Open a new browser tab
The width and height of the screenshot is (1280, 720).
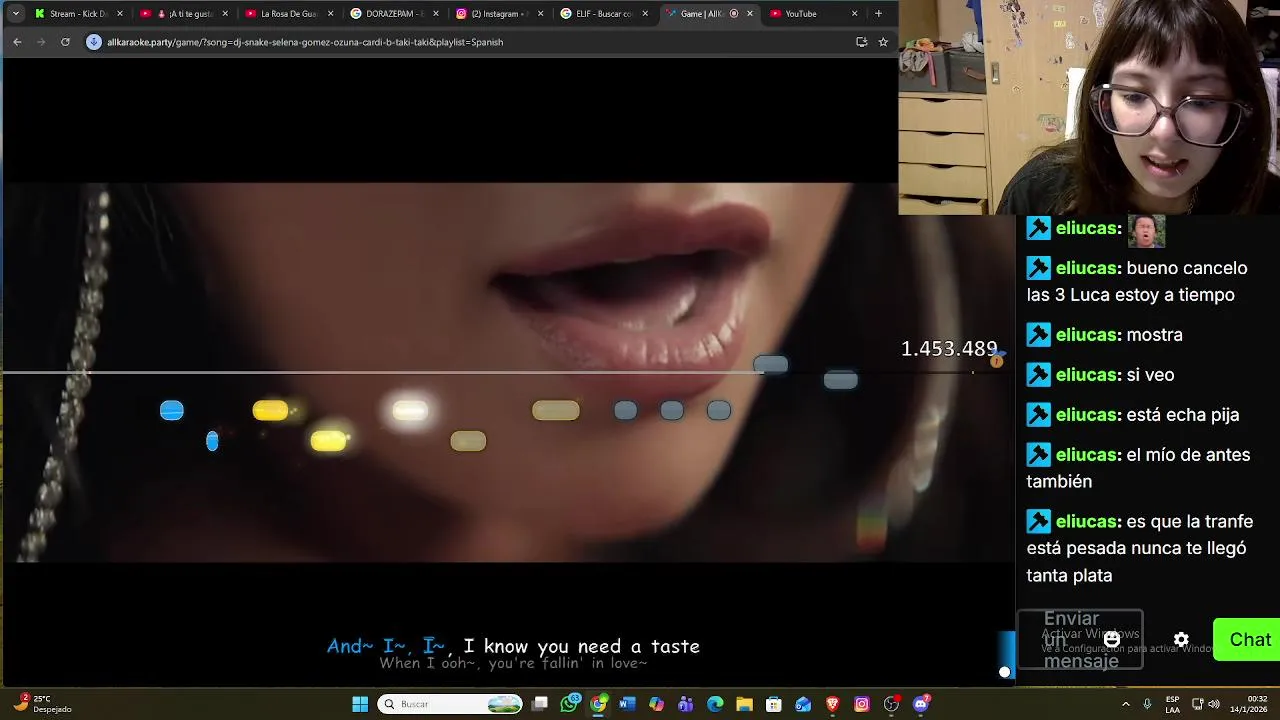pyautogui.click(x=878, y=14)
